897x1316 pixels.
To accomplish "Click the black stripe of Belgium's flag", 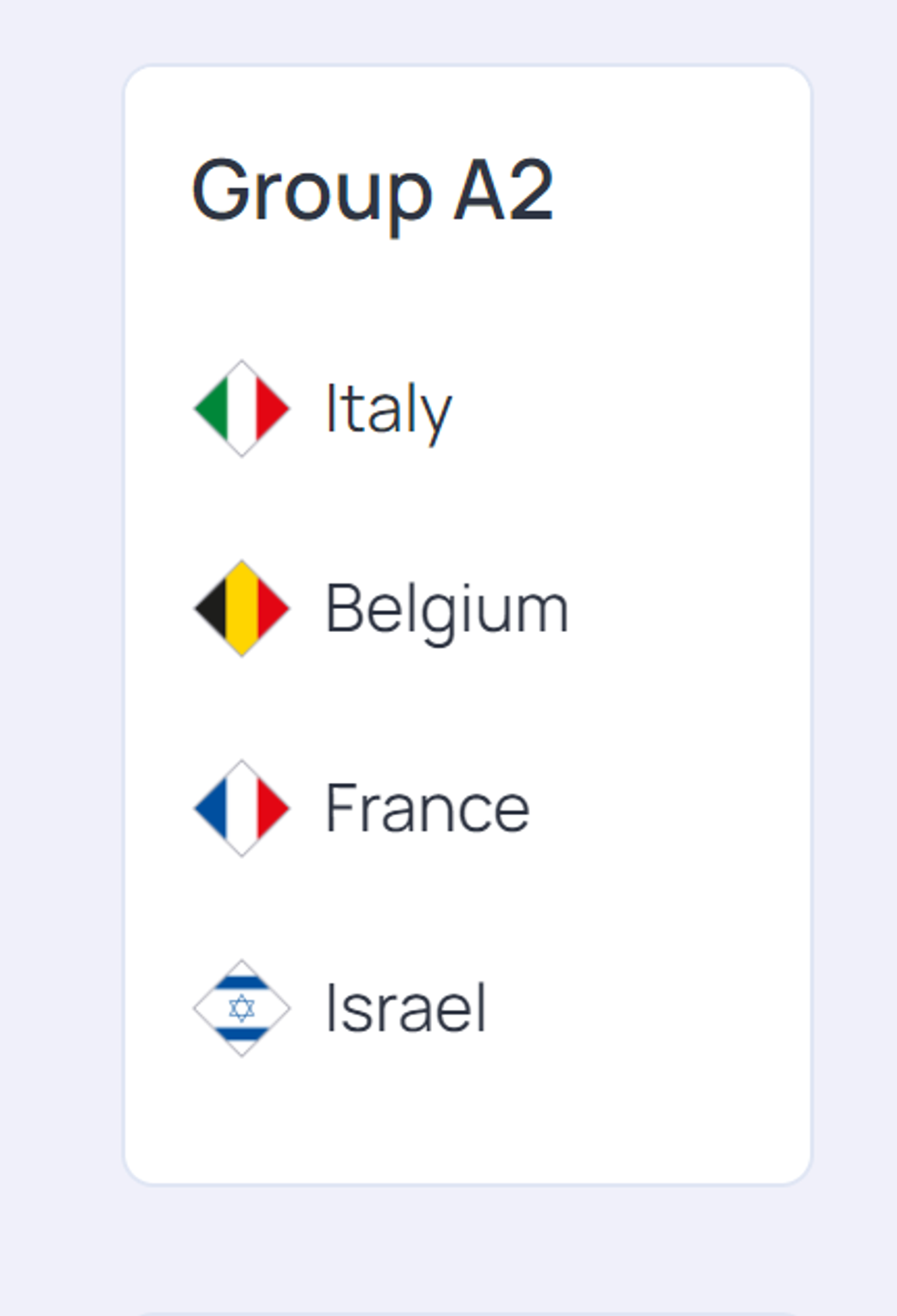I will click(x=212, y=608).
